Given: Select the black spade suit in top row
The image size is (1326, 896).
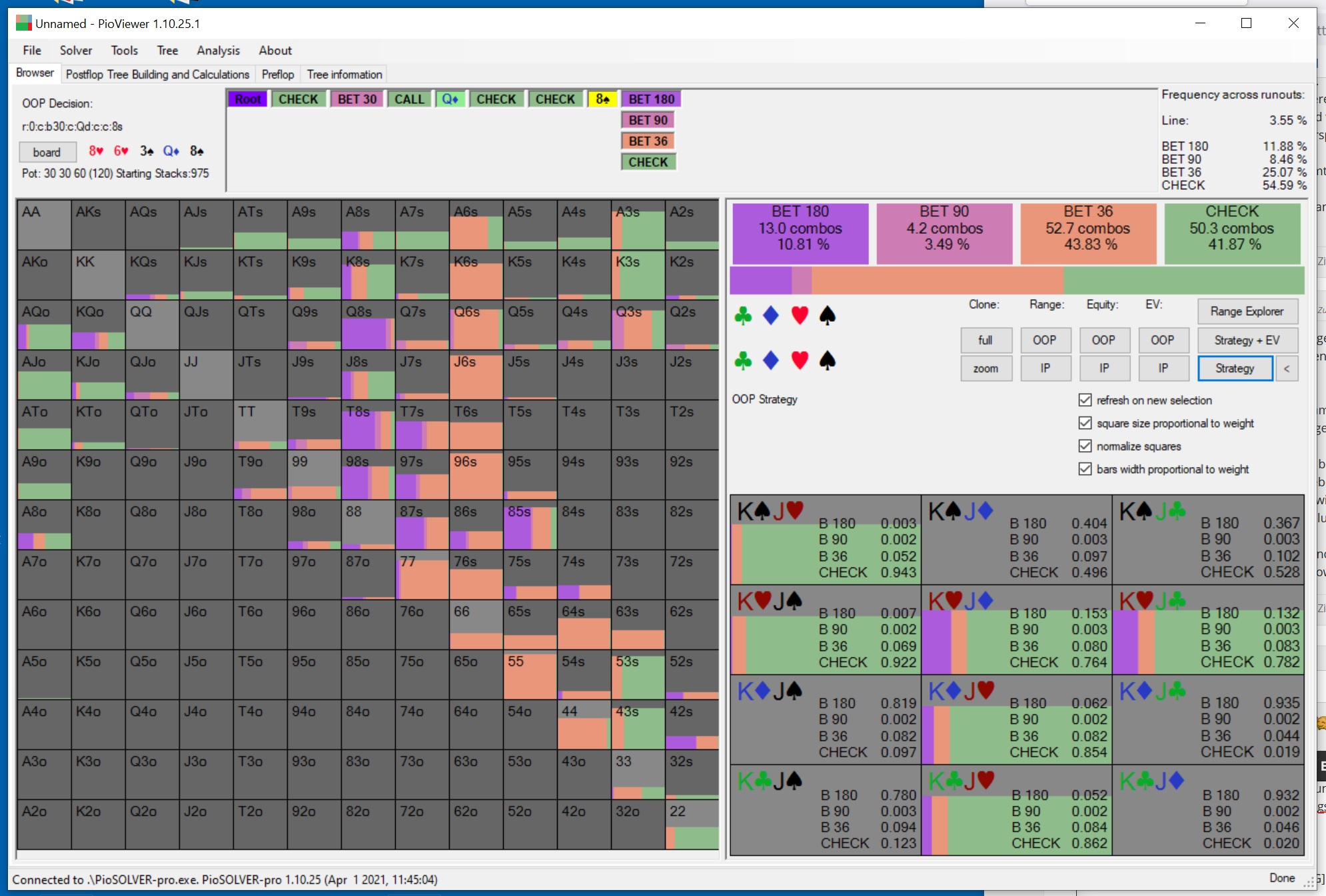Looking at the screenshot, I should tap(828, 315).
